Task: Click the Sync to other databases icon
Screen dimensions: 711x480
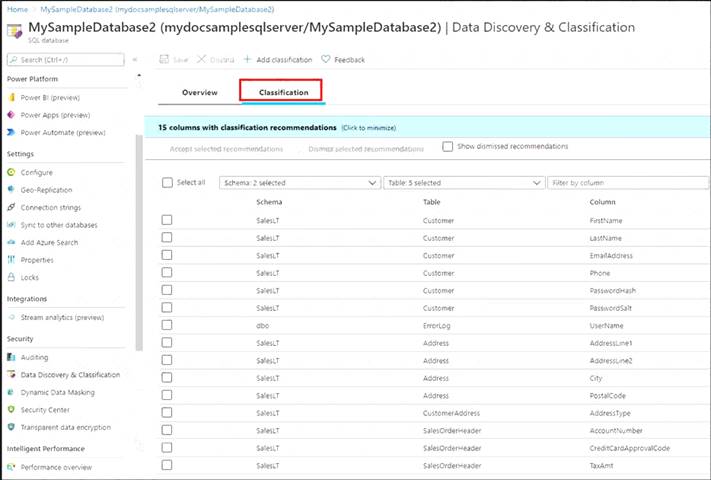Action: click(x=11, y=225)
